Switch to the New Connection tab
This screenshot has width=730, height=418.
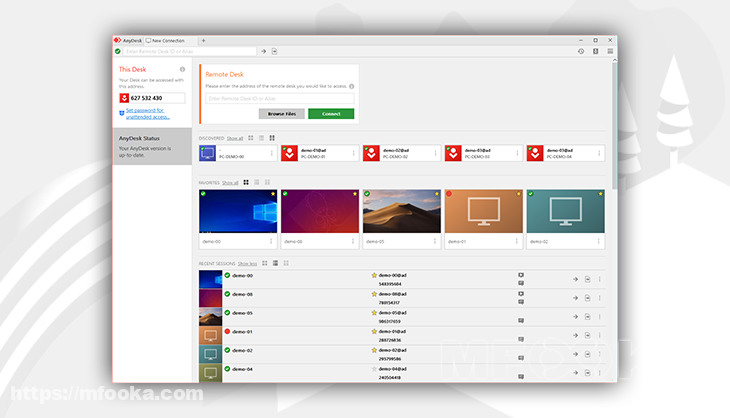169,40
